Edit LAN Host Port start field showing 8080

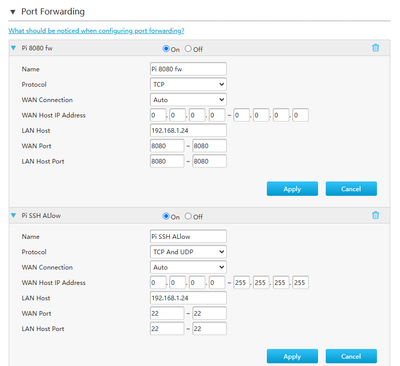(167, 161)
